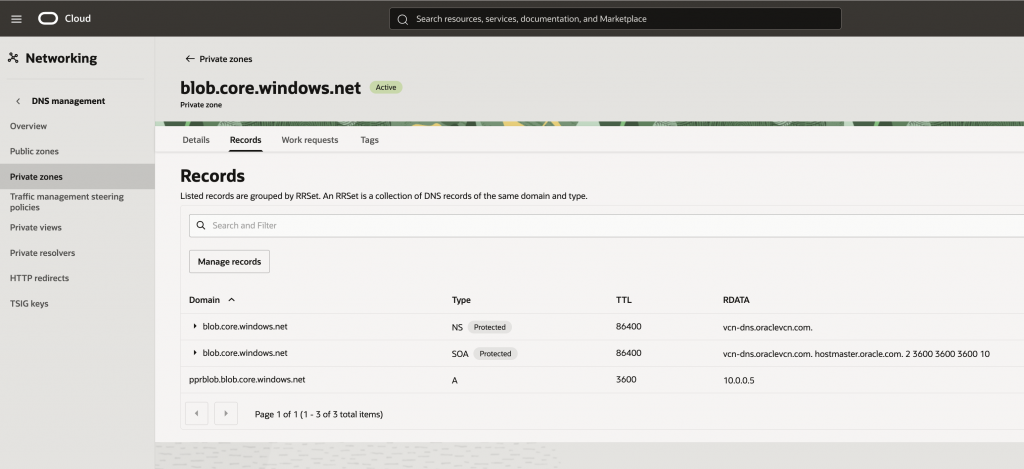
Task: Expand the blob.core.windows.net NS record row
Action: tap(195, 326)
